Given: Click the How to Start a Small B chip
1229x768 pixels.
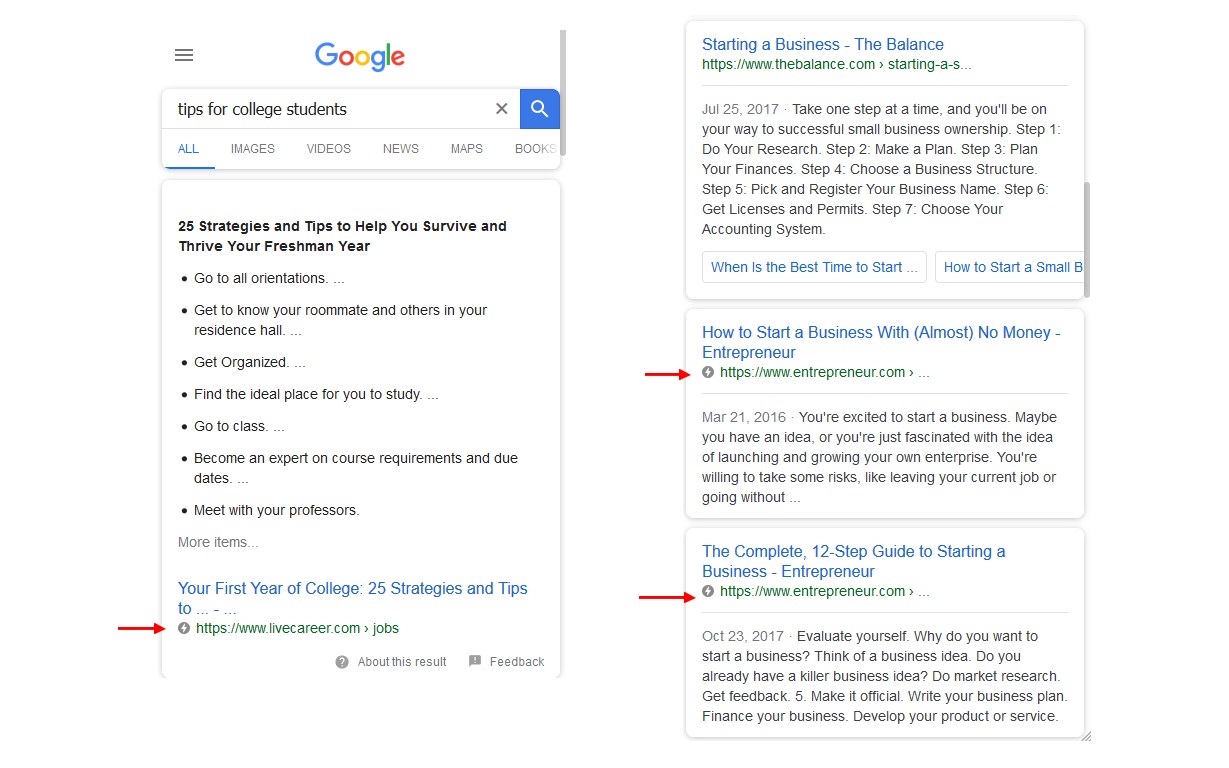Looking at the screenshot, I should point(1010,267).
